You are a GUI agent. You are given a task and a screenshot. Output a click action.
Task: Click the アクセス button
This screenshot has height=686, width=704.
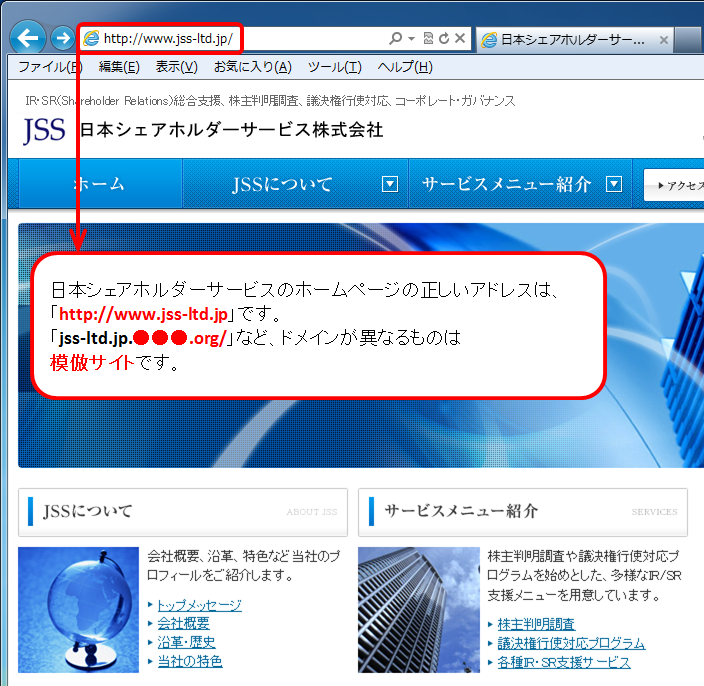674,185
